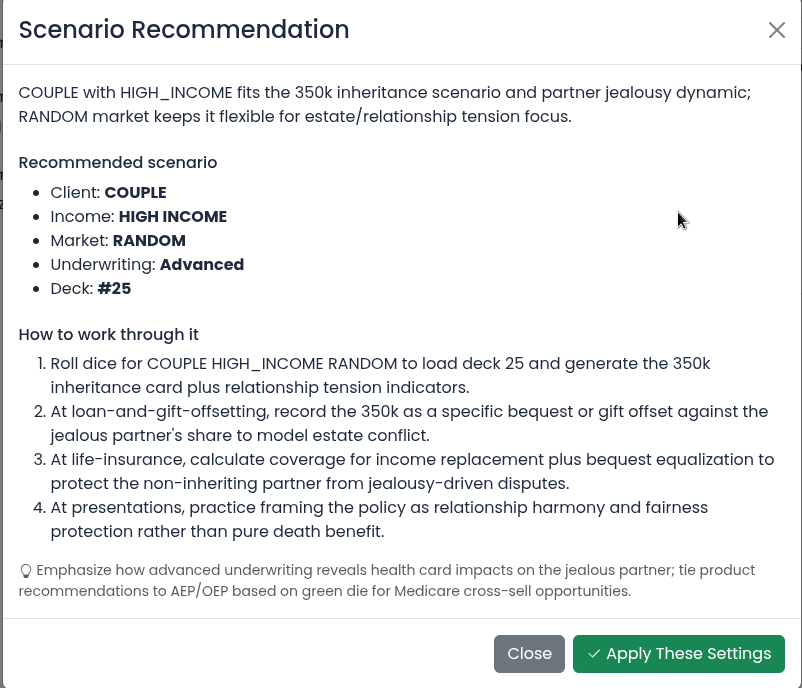802x688 pixels.
Task: Click step two about loan-and-gift-offsetting
Action: (x=409, y=424)
